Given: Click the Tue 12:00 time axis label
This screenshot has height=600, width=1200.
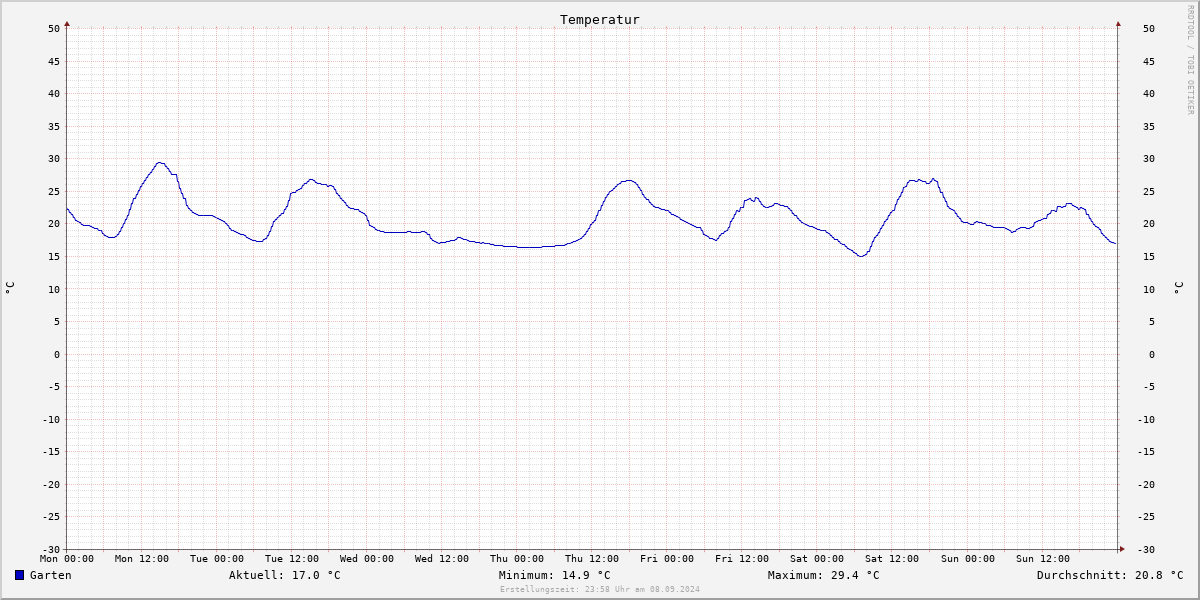Looking at the screenshot, I should (x=292, y=559).
